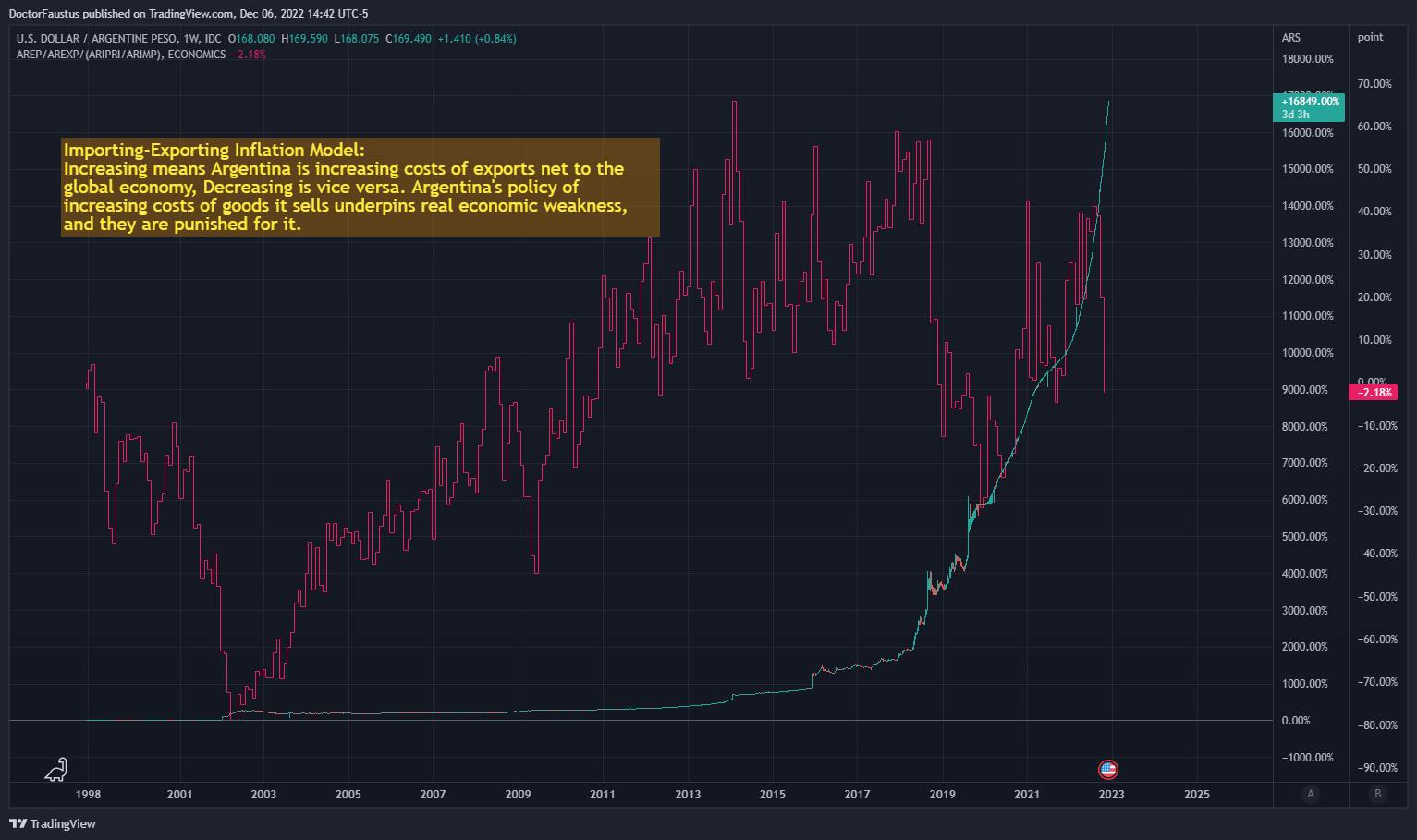Click the DoctorFaustus published header text
The height and width of the screenshot is (840, 1417).
[x=189, y=14]
